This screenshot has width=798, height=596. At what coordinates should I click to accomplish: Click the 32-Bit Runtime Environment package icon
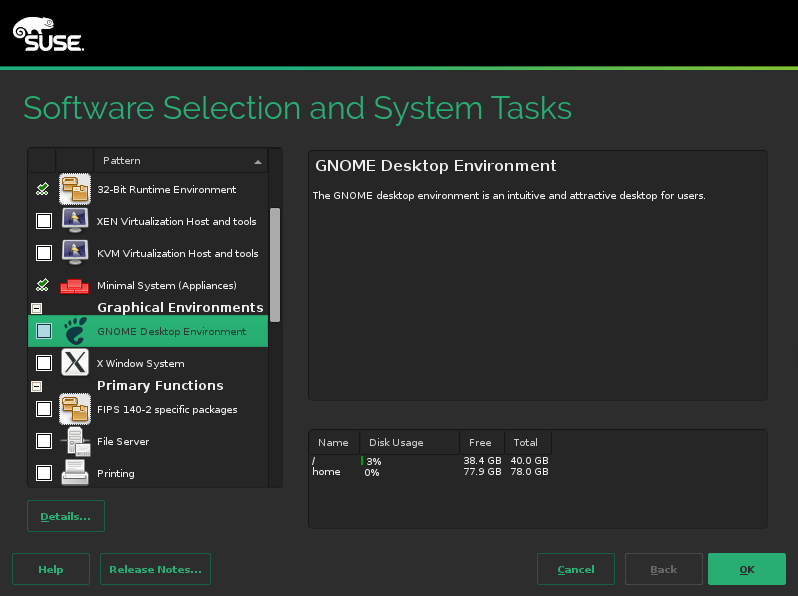coord(75,189)
